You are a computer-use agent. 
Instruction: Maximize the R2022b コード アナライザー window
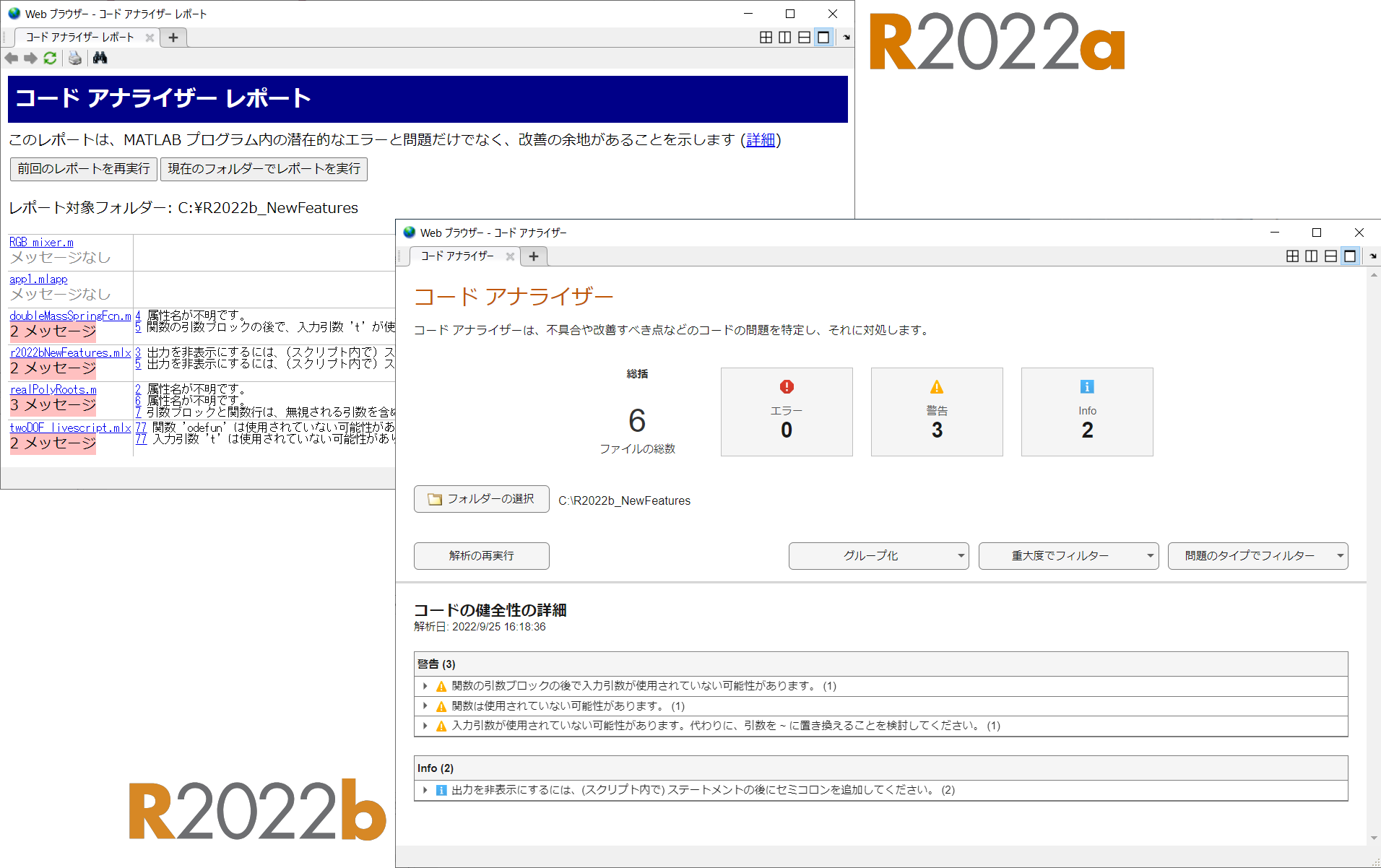(1317, 233)
